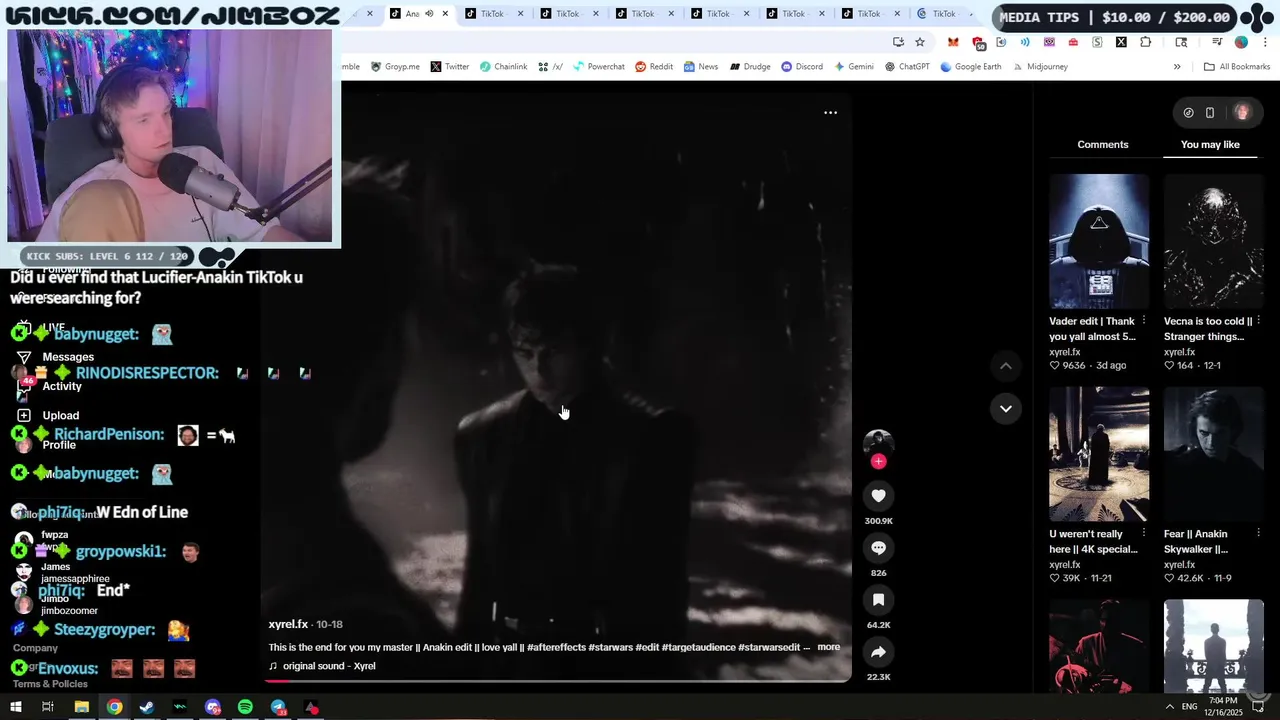Open the Discord app on taskbar
1280x720 pixels.
tap(212, 707)
